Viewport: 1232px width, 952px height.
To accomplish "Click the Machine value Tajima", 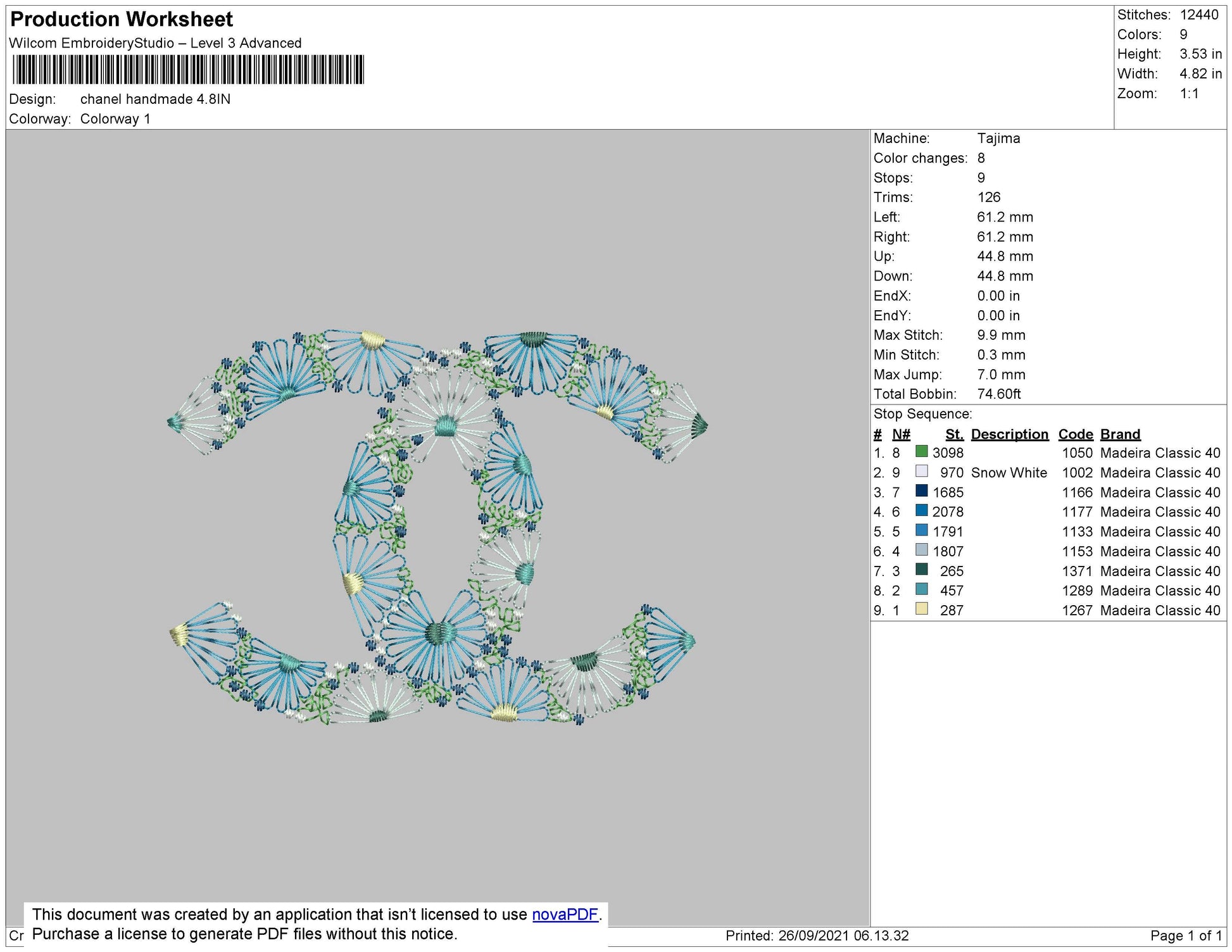I will point(998,138).
